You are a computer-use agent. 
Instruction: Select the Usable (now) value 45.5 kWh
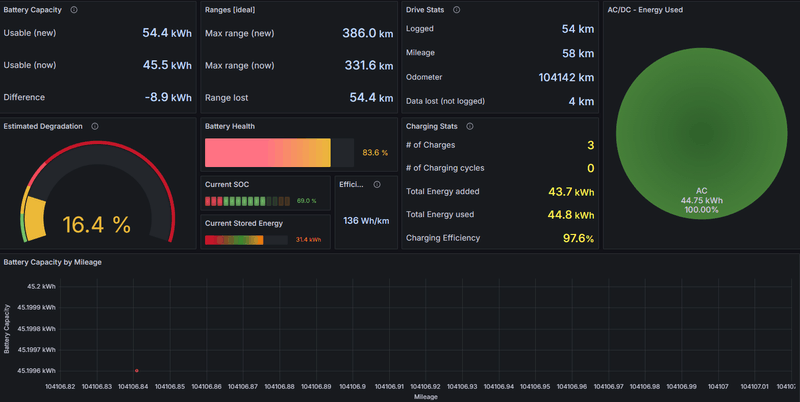click(167, 65)
